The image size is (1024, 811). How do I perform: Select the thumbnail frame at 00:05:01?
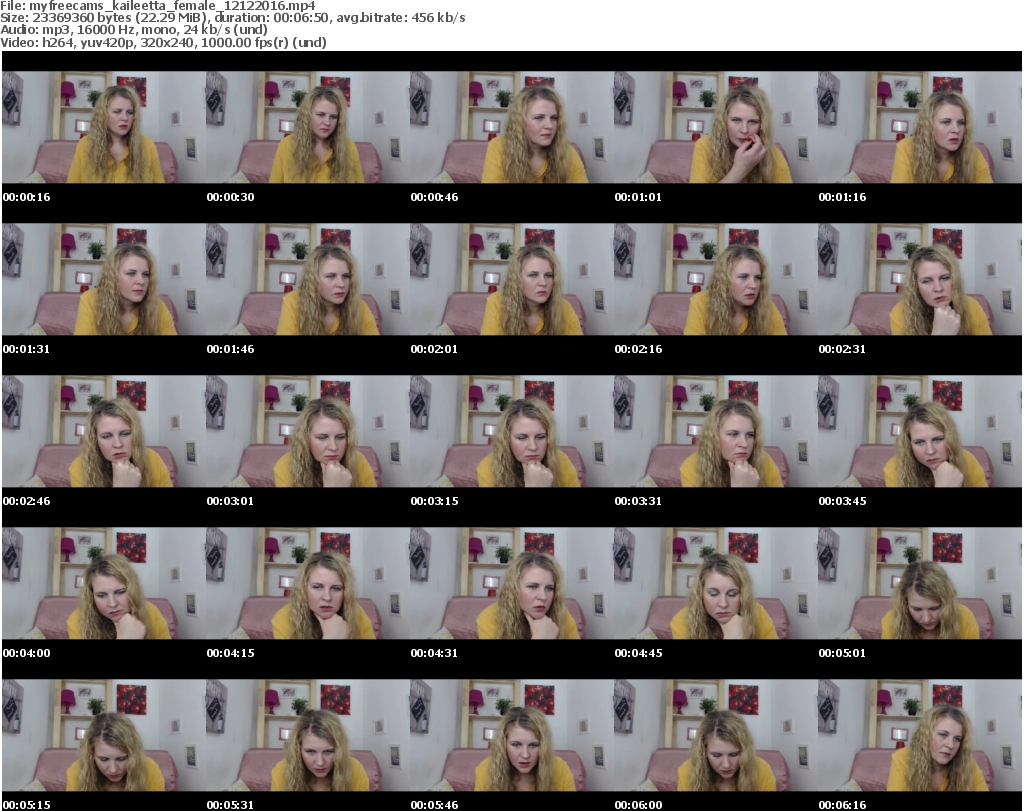click(920, 583)
